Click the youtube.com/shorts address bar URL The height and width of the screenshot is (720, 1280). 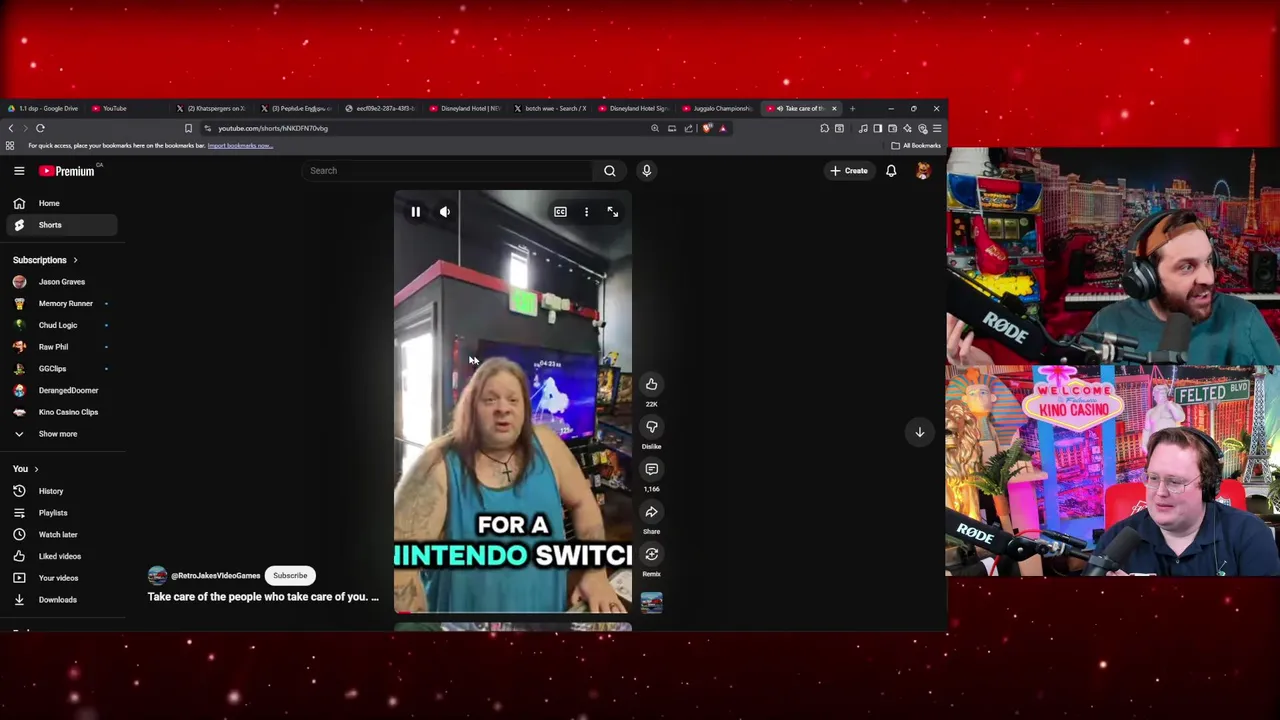click(x=273, y=128)
